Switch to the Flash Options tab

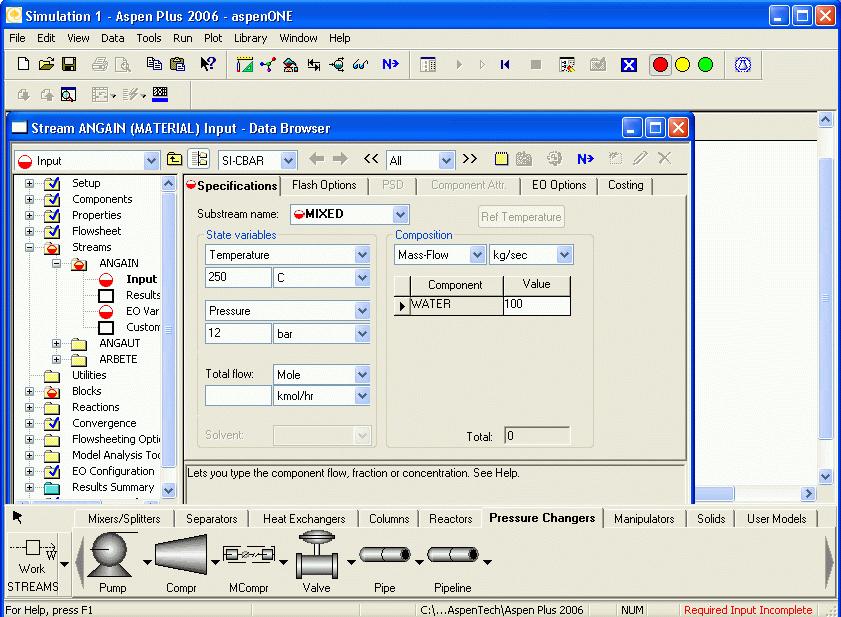tap(324, 185)
